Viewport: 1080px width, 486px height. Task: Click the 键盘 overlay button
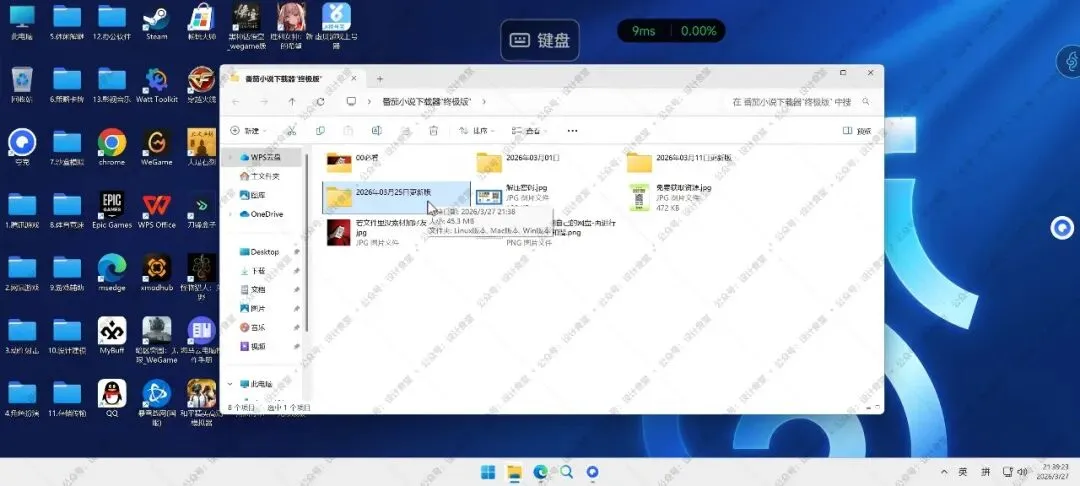coord(540,40)
